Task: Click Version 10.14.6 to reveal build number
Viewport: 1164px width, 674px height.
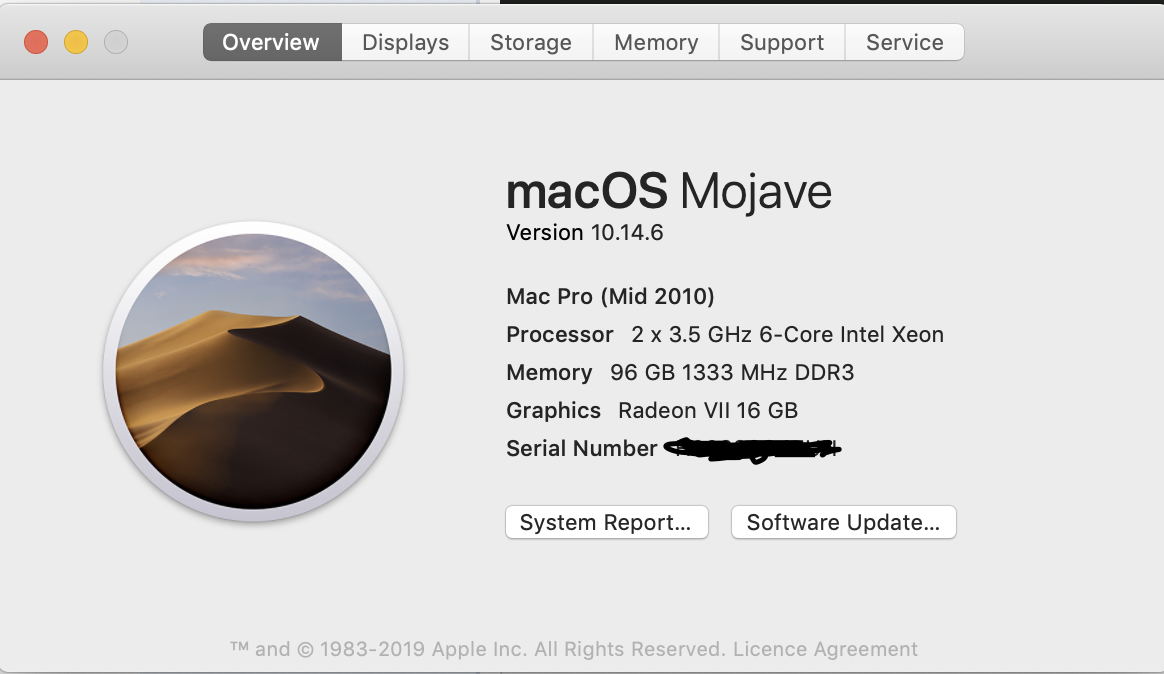Action: coord(585,233)
